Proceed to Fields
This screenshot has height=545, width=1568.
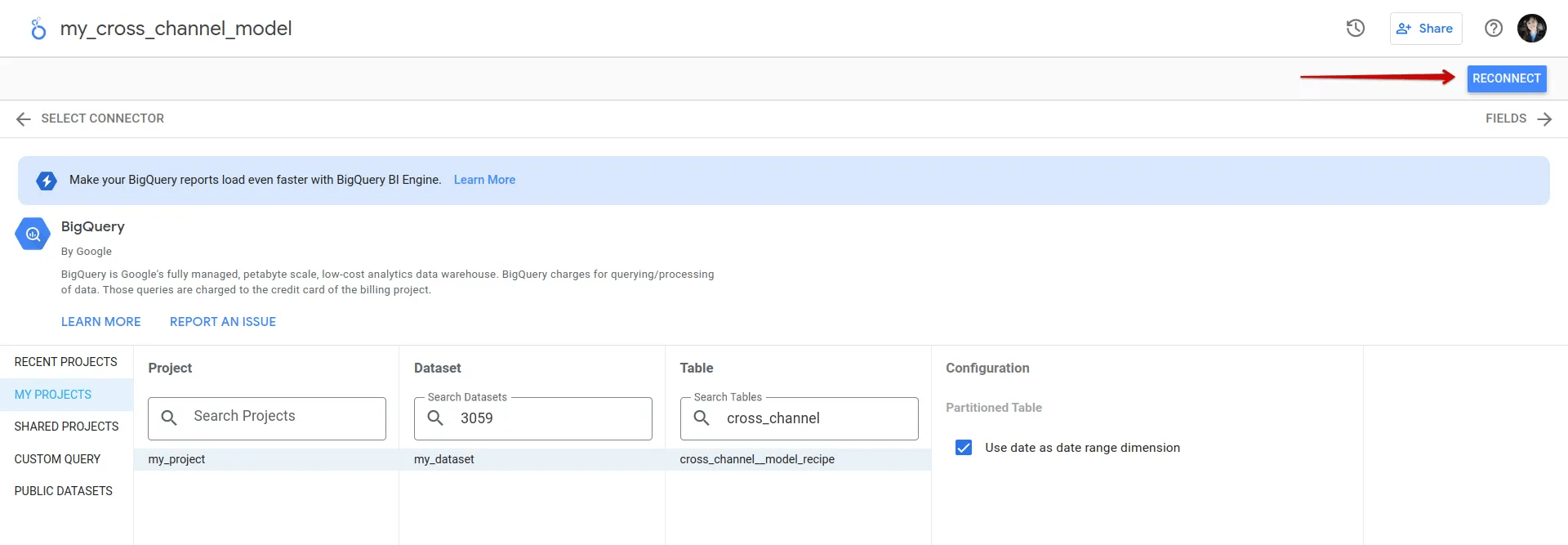click(1506, 118)
